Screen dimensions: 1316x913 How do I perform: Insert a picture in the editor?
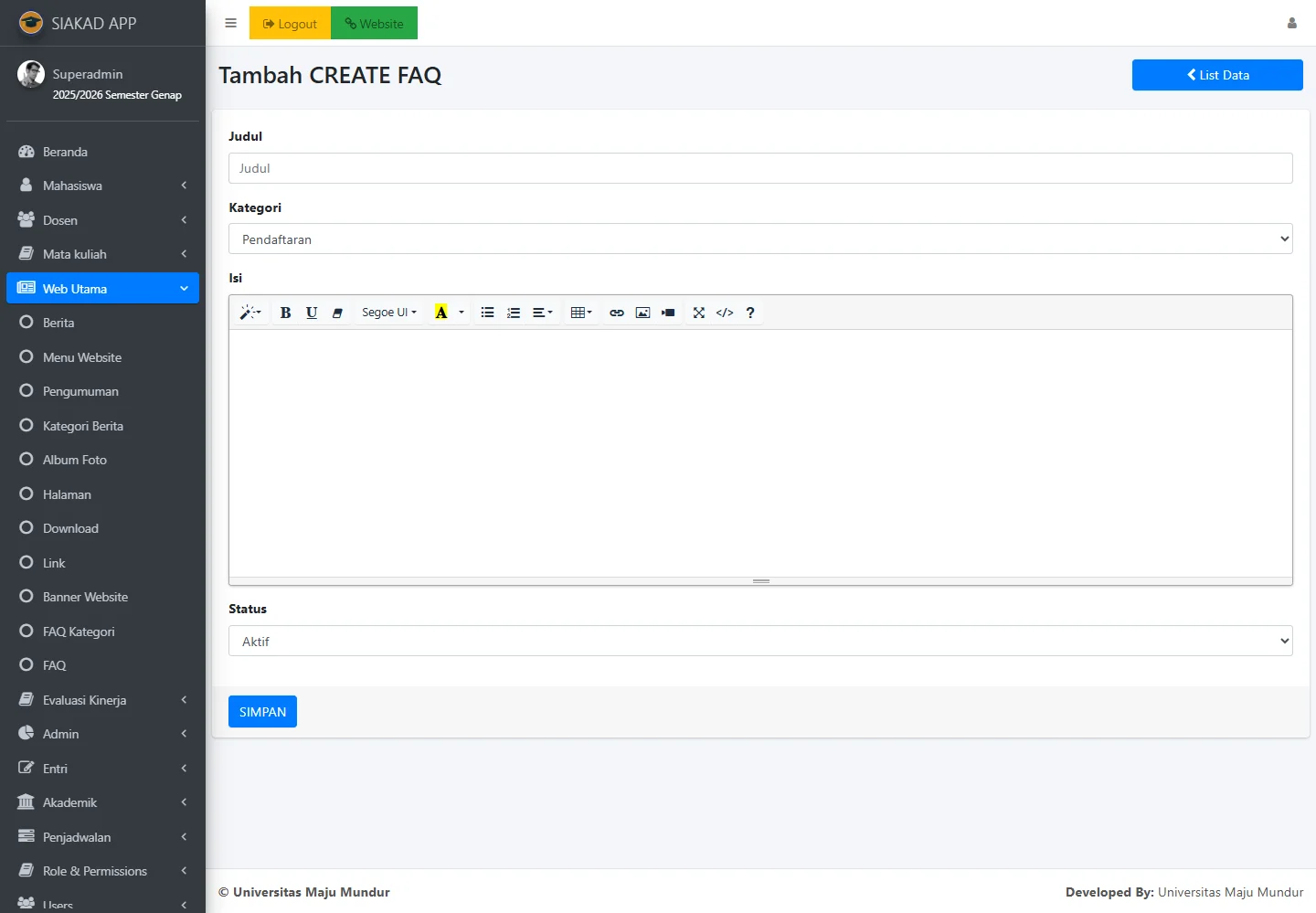tap(642, 313)
